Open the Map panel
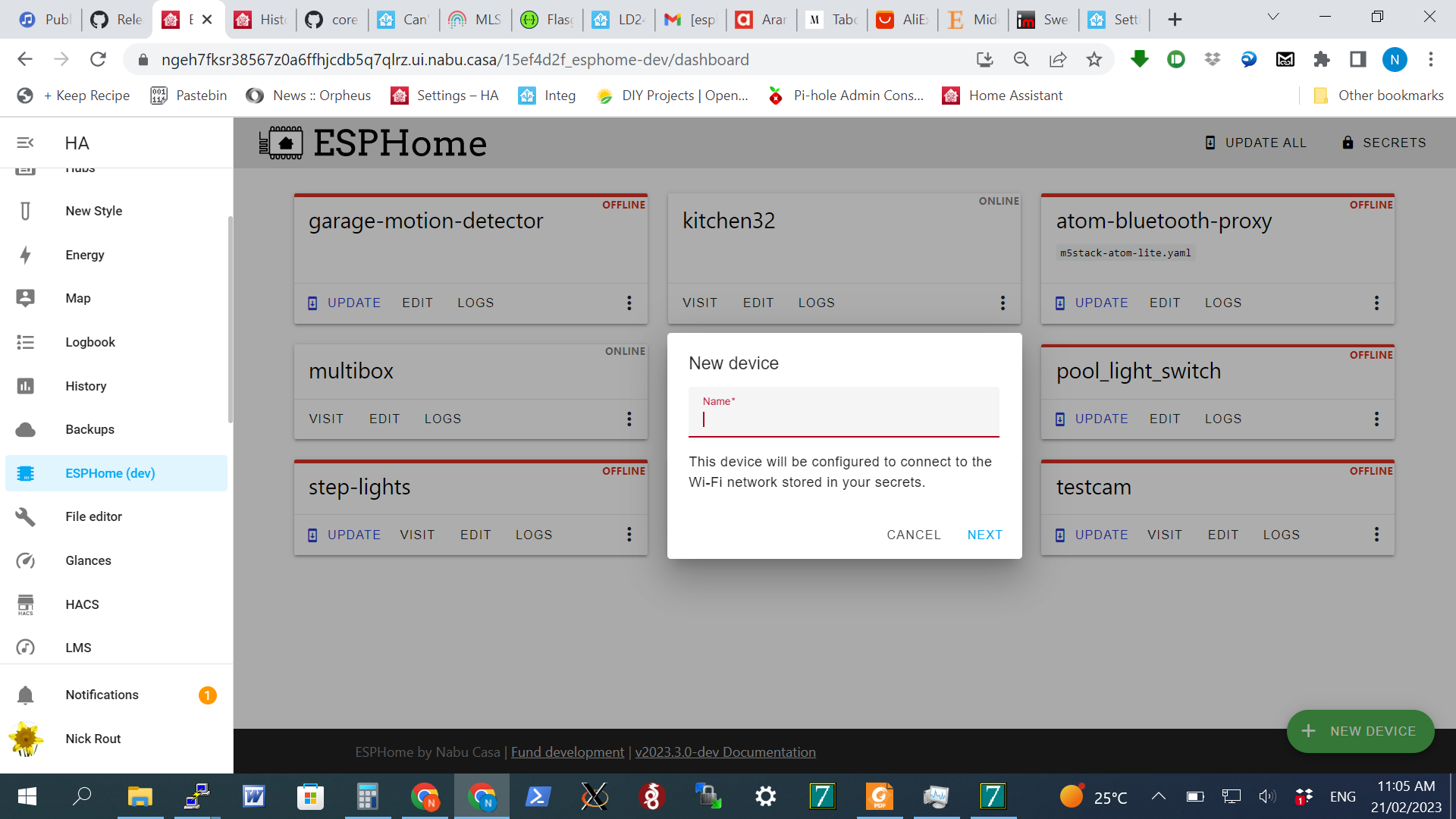This screenshot has width=1456, height=819. (x=77, y=298)
